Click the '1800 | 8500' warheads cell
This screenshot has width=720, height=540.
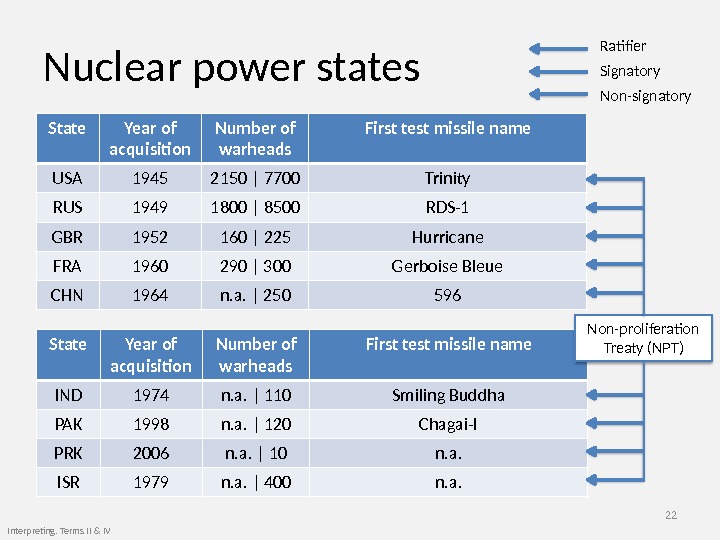[255, 208]
